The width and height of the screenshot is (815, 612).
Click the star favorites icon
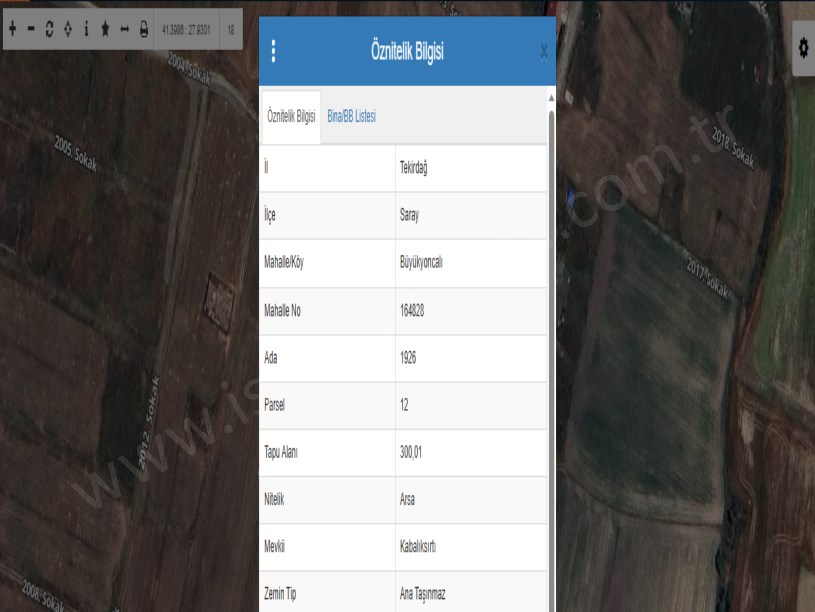(105, 29)
